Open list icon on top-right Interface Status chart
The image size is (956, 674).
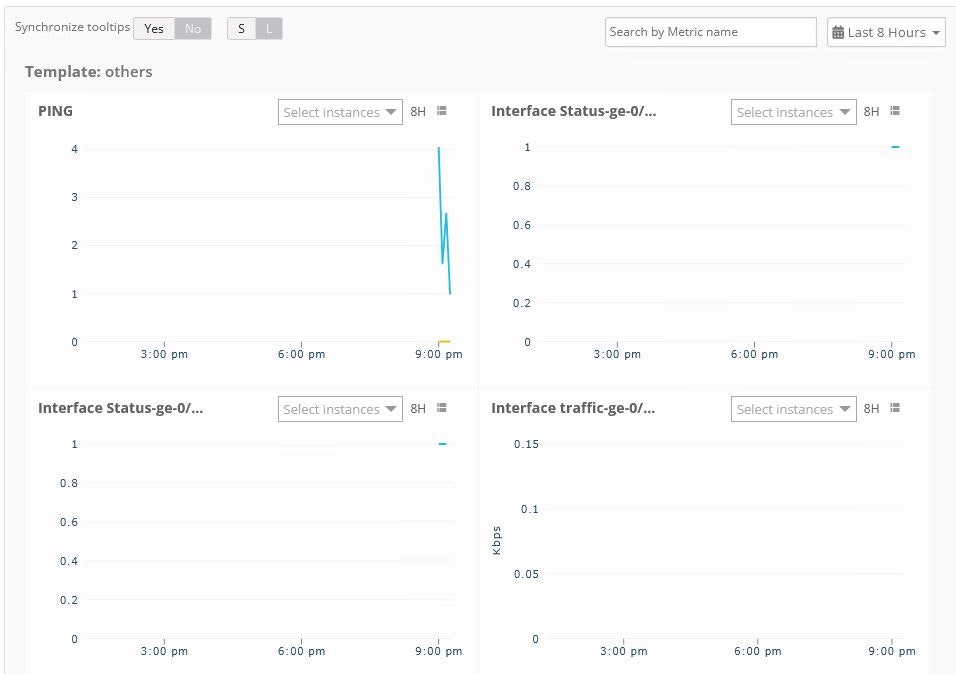[x=895, y=111]
